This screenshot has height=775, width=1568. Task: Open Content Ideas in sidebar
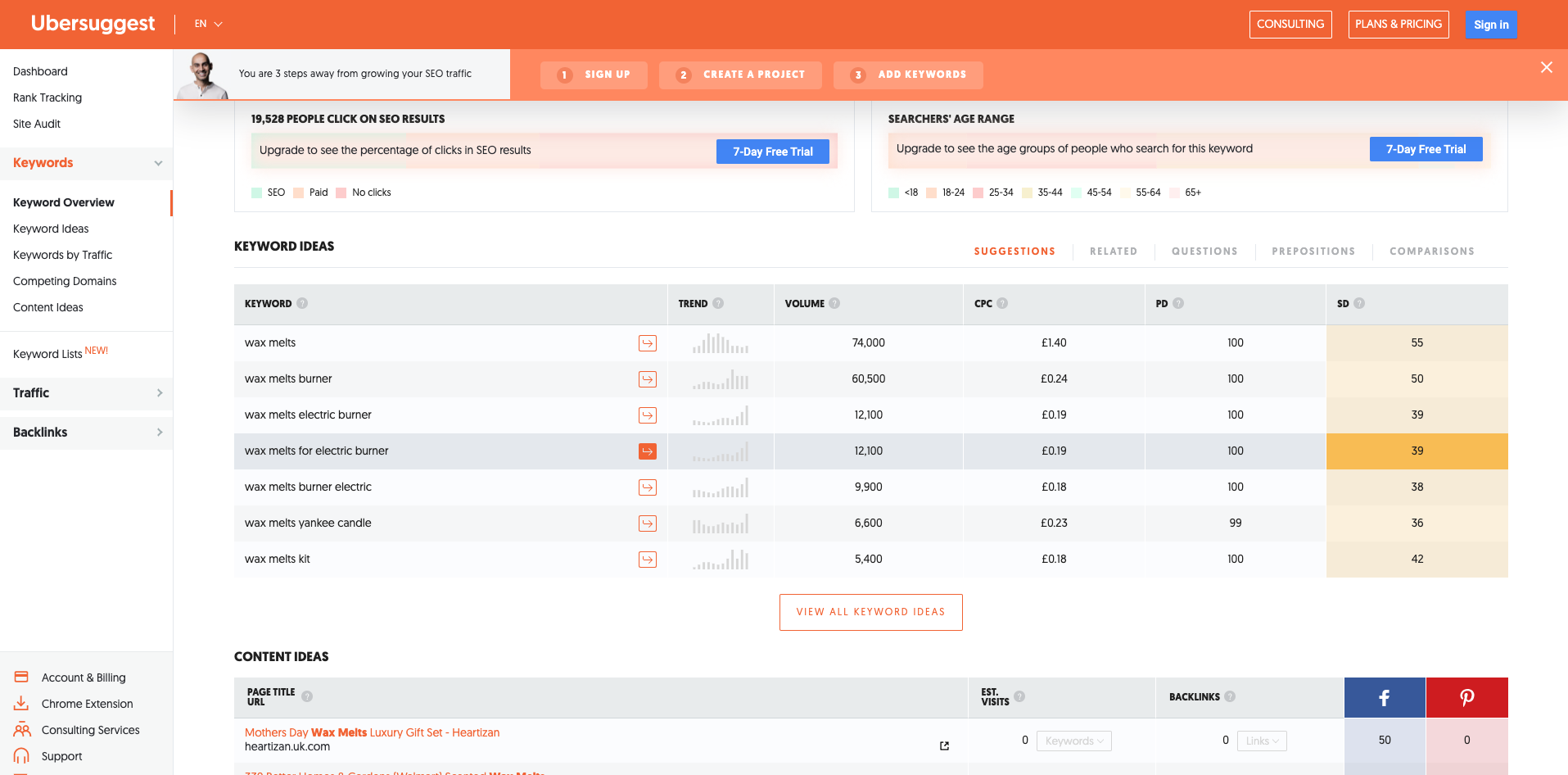click(48, 307)
